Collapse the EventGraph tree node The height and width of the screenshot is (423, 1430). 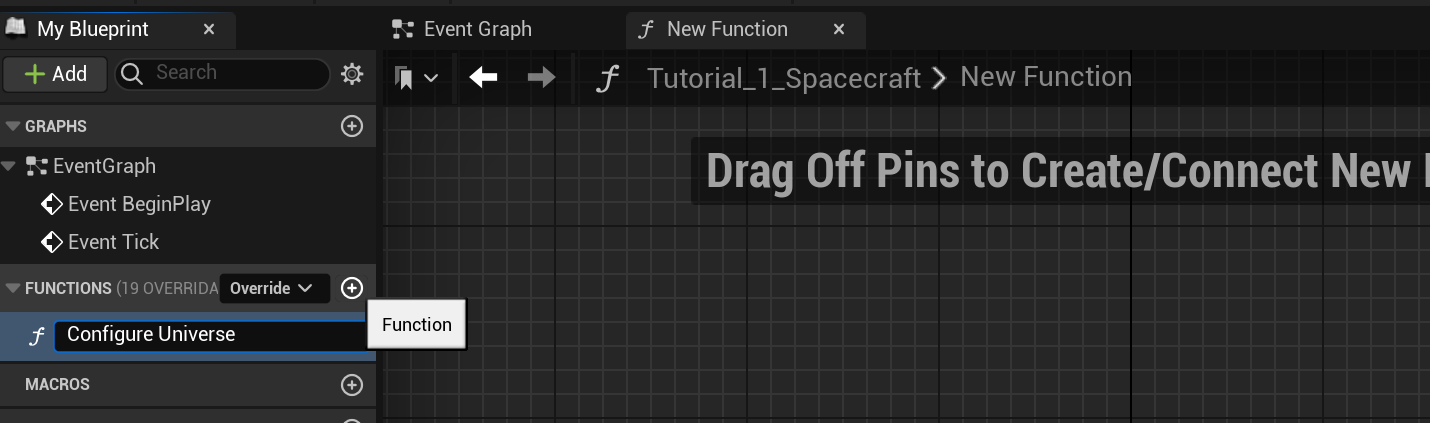(x=10, y=166)
